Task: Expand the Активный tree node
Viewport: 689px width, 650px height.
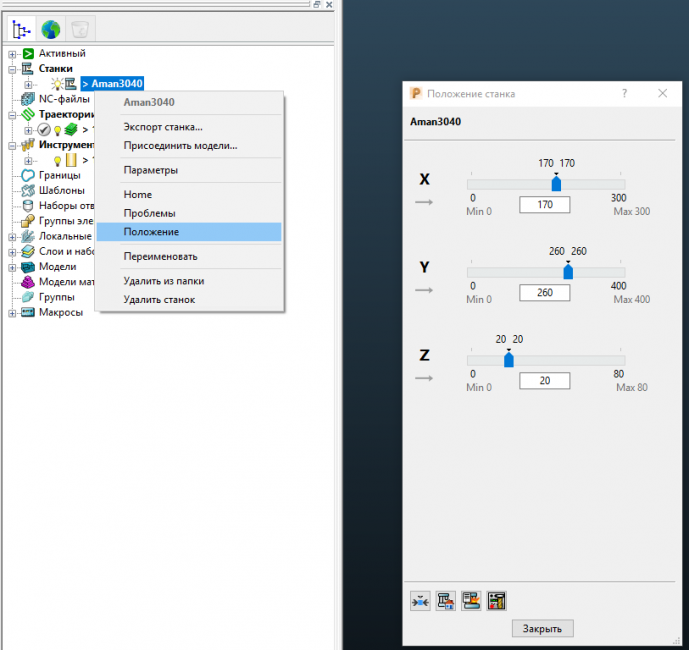Action: click(13, 53)
